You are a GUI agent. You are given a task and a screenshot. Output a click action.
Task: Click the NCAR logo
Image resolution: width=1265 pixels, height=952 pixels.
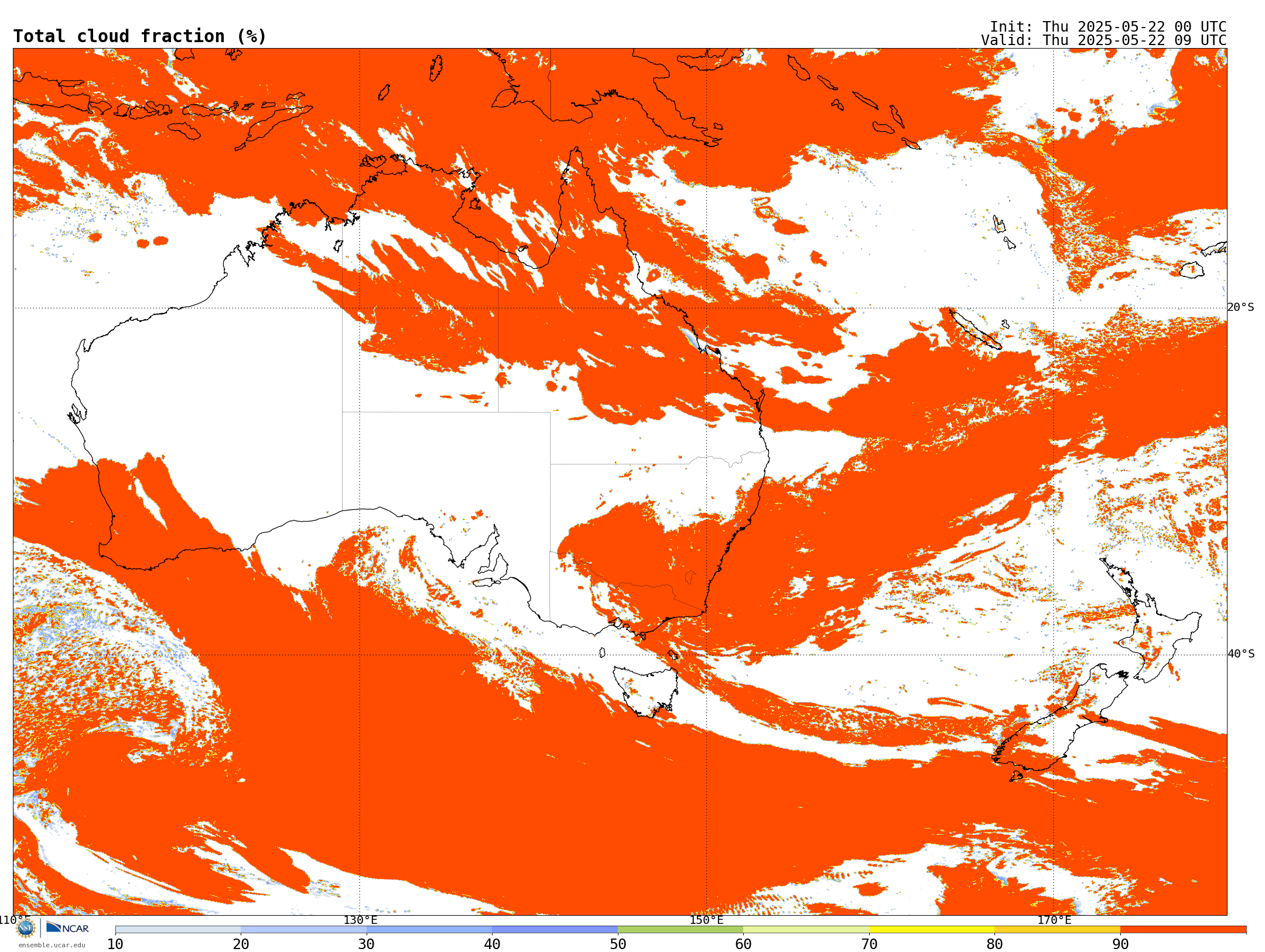click(x=67, y=927)
